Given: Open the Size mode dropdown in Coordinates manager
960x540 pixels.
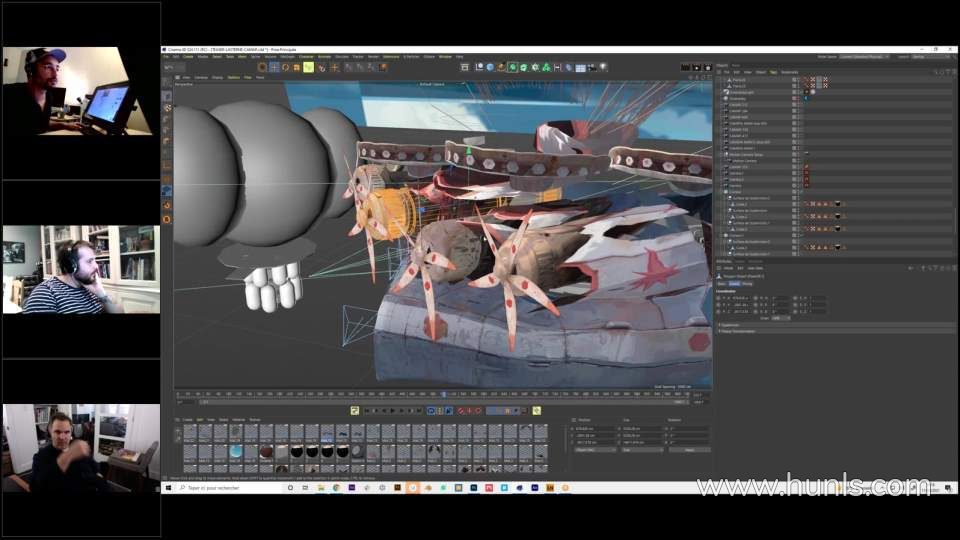Looking at the screenshot, I should point(642,449).
